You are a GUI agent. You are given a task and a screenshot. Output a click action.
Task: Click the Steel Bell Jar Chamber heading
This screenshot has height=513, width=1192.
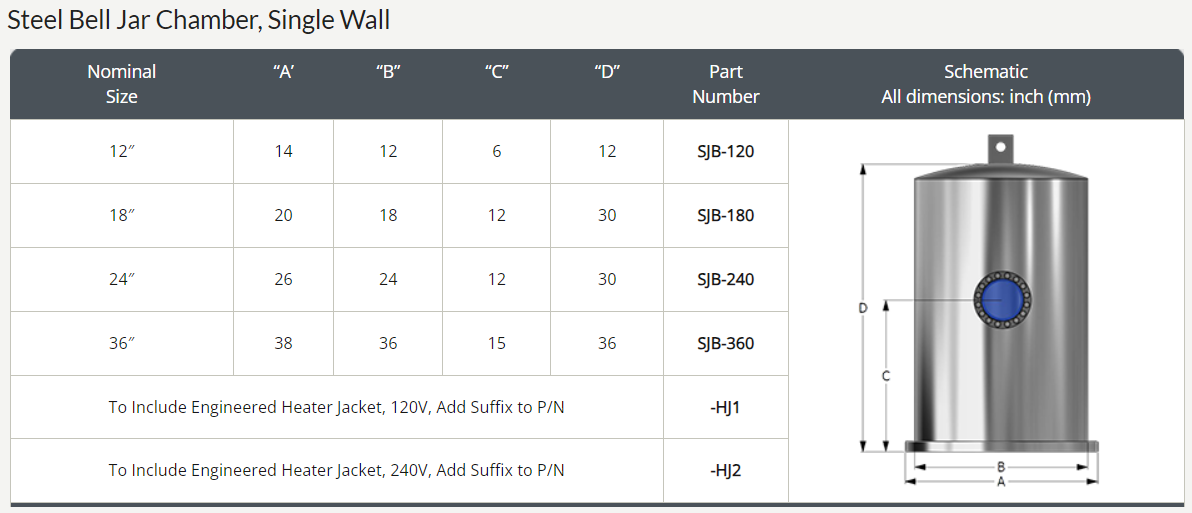tap(198, 20)
